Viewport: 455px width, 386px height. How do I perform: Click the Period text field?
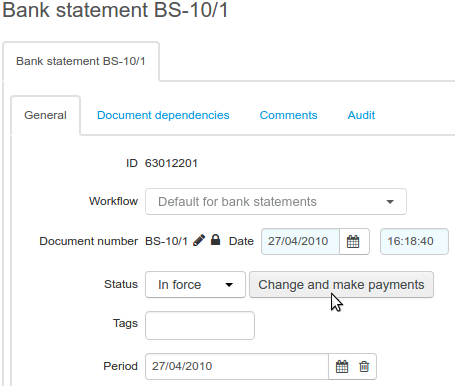(237, 366)
